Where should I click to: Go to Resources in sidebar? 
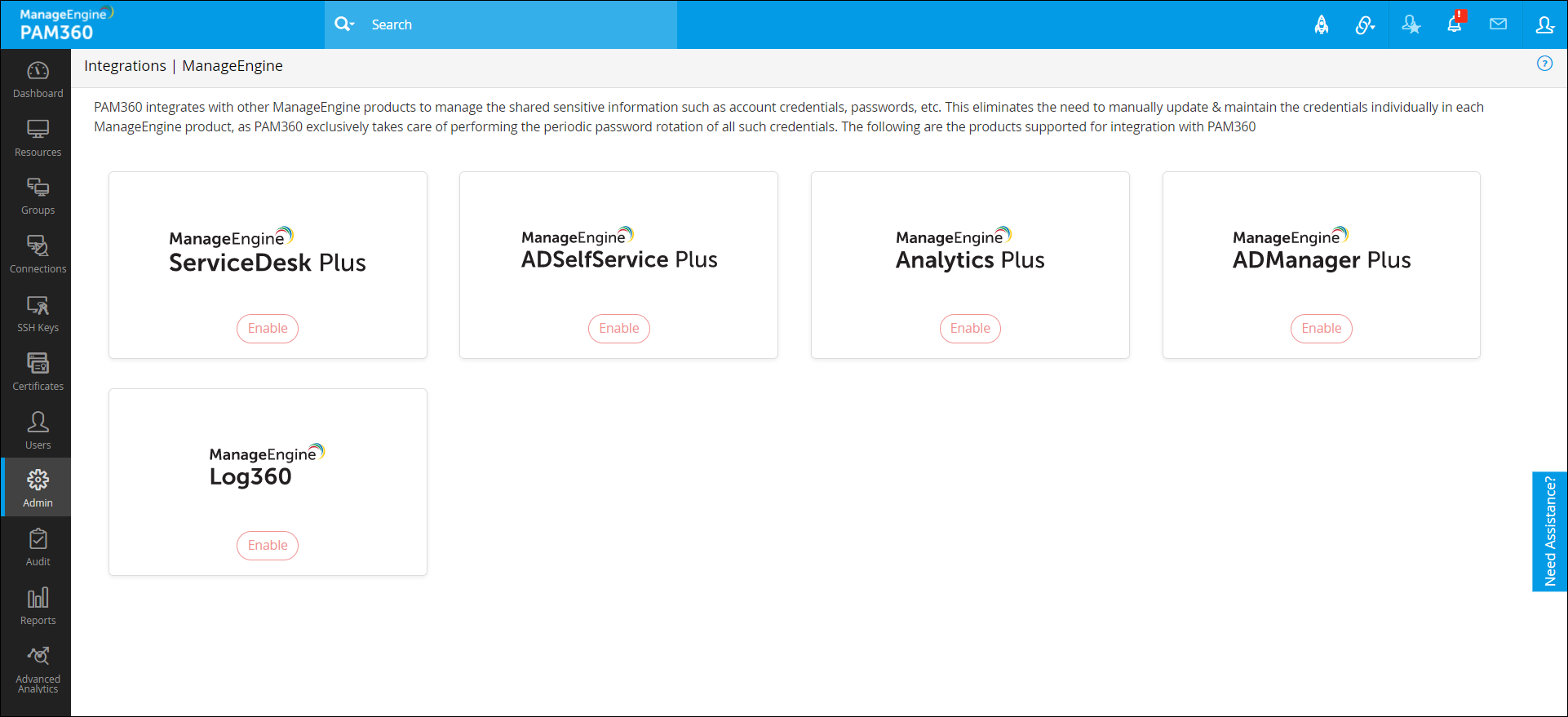[38, 138]
